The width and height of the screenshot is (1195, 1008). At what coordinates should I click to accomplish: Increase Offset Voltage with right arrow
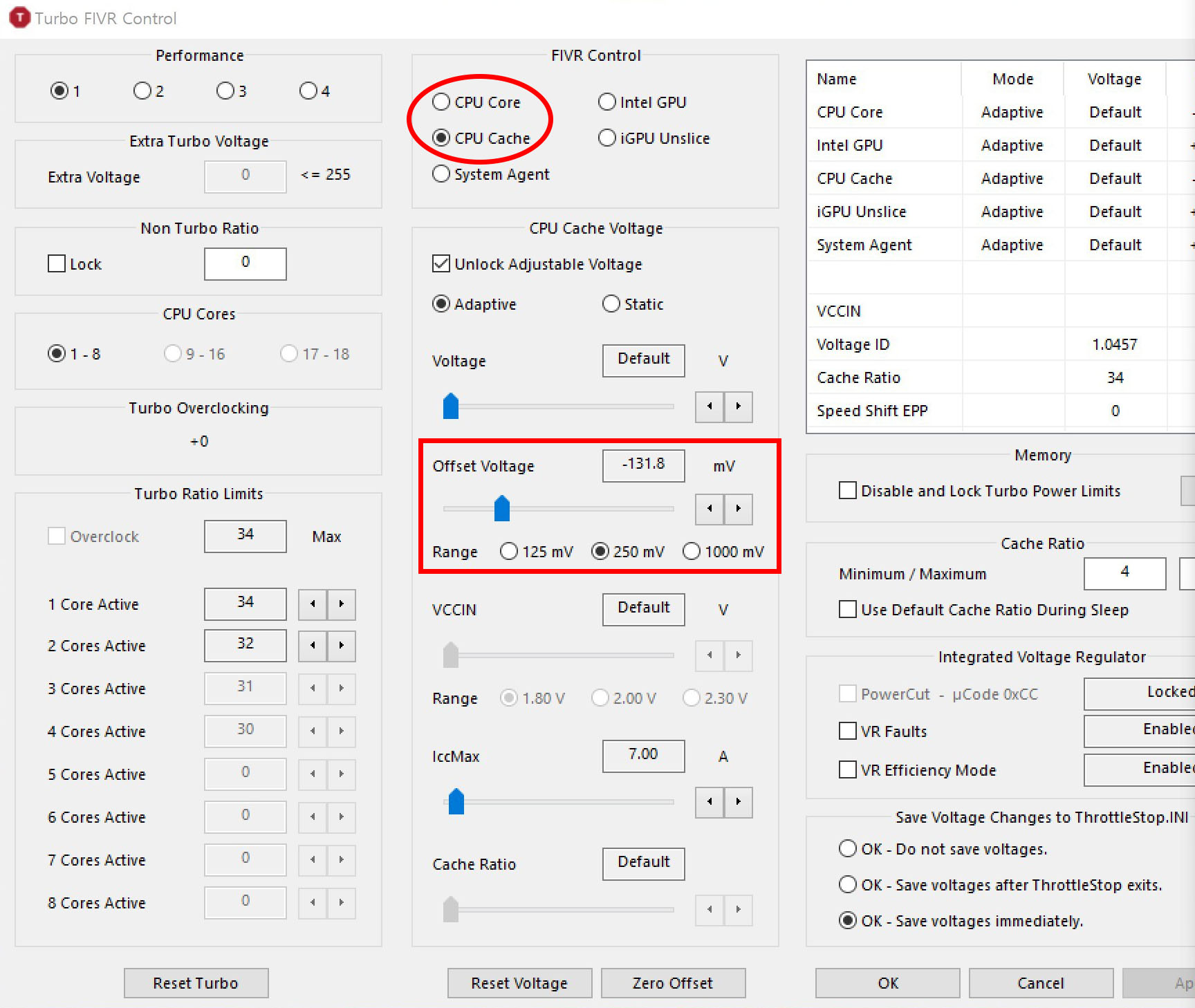738,509
